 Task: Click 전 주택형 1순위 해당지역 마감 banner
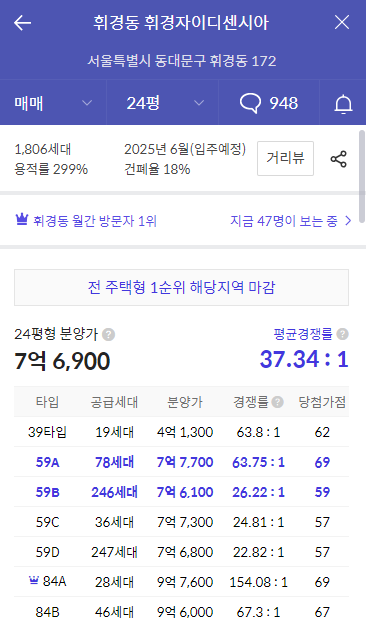181,287
